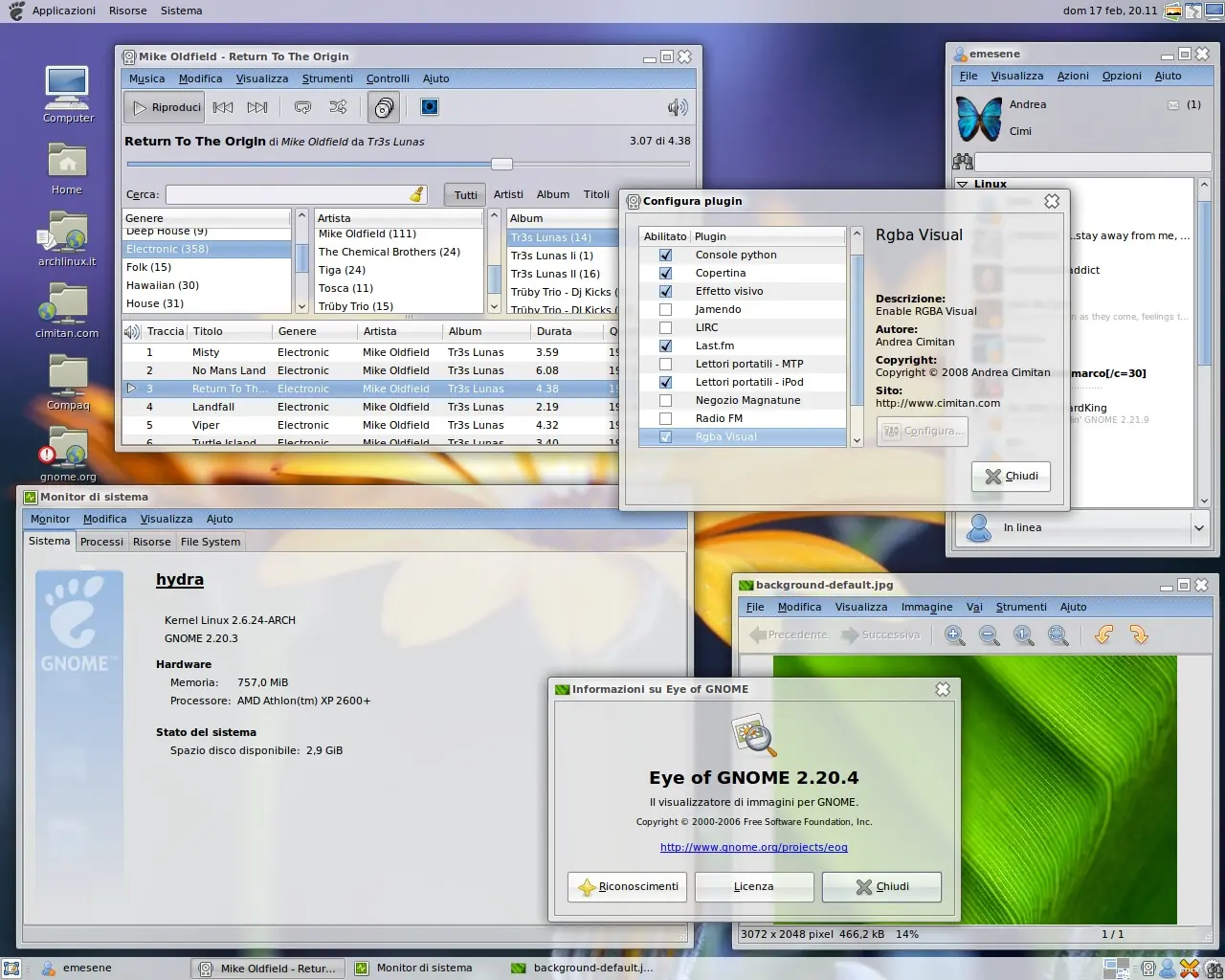Screen dimensions: 1225x980
Task: Toggle shuffle playback icon
Action: [x=338, y=107]
